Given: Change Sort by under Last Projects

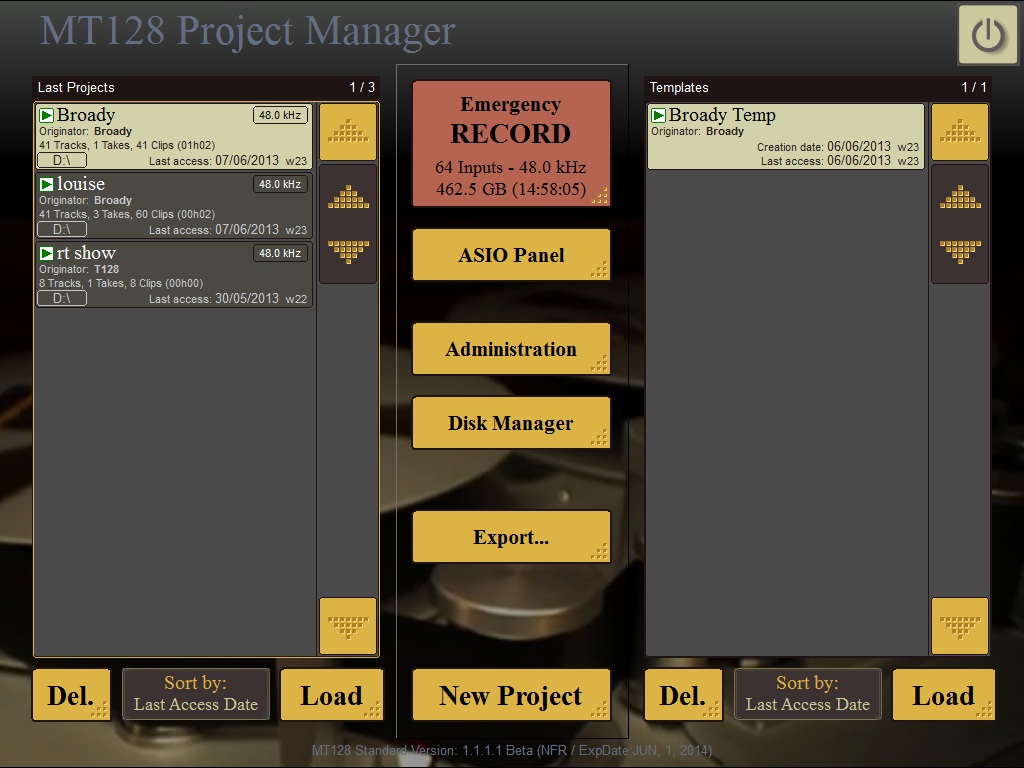Looking at the screenshot, I should [x=196, y=694].
